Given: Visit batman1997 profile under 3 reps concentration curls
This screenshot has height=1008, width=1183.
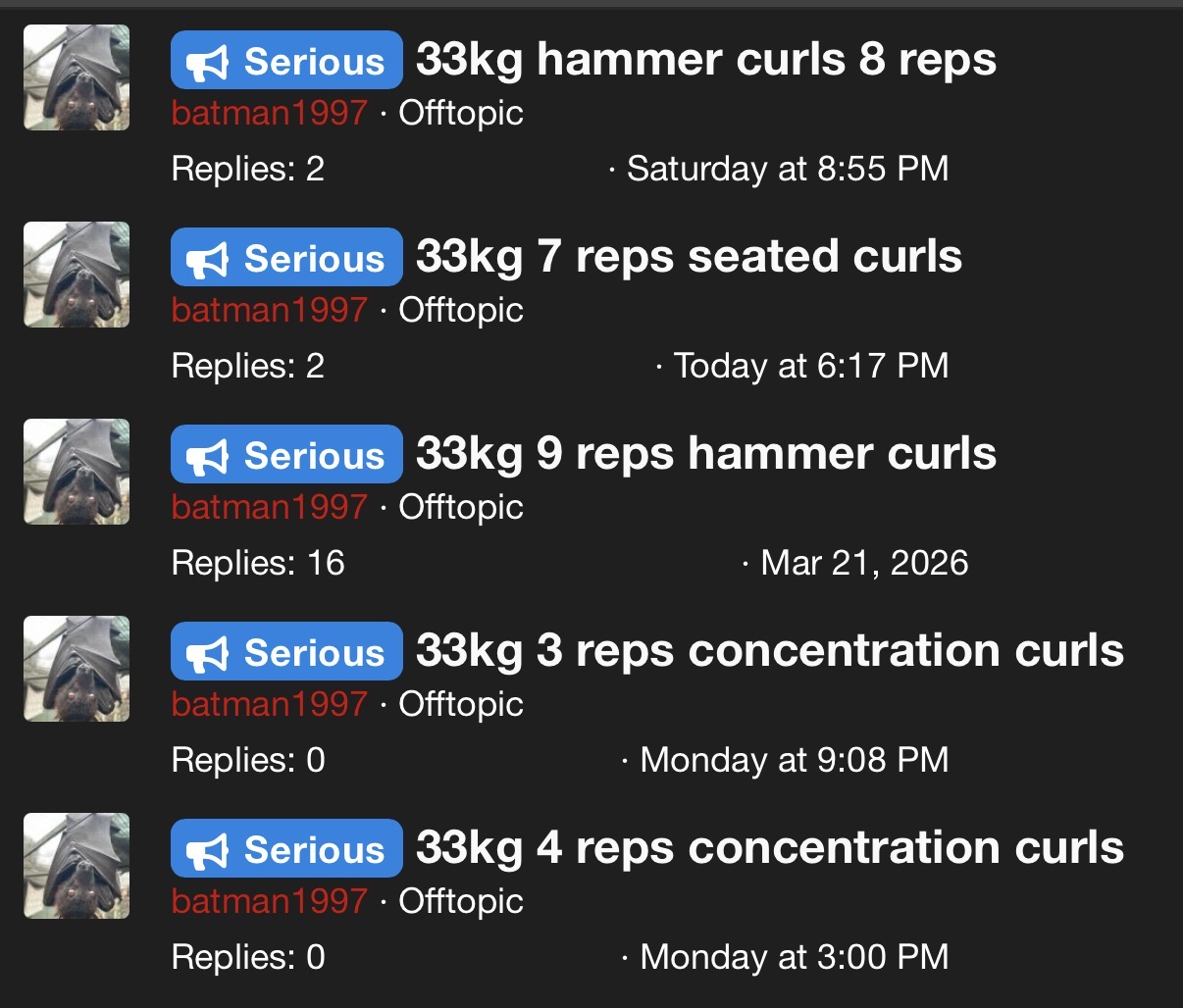Looking at the screenshot, I should (x=269, y=704).
